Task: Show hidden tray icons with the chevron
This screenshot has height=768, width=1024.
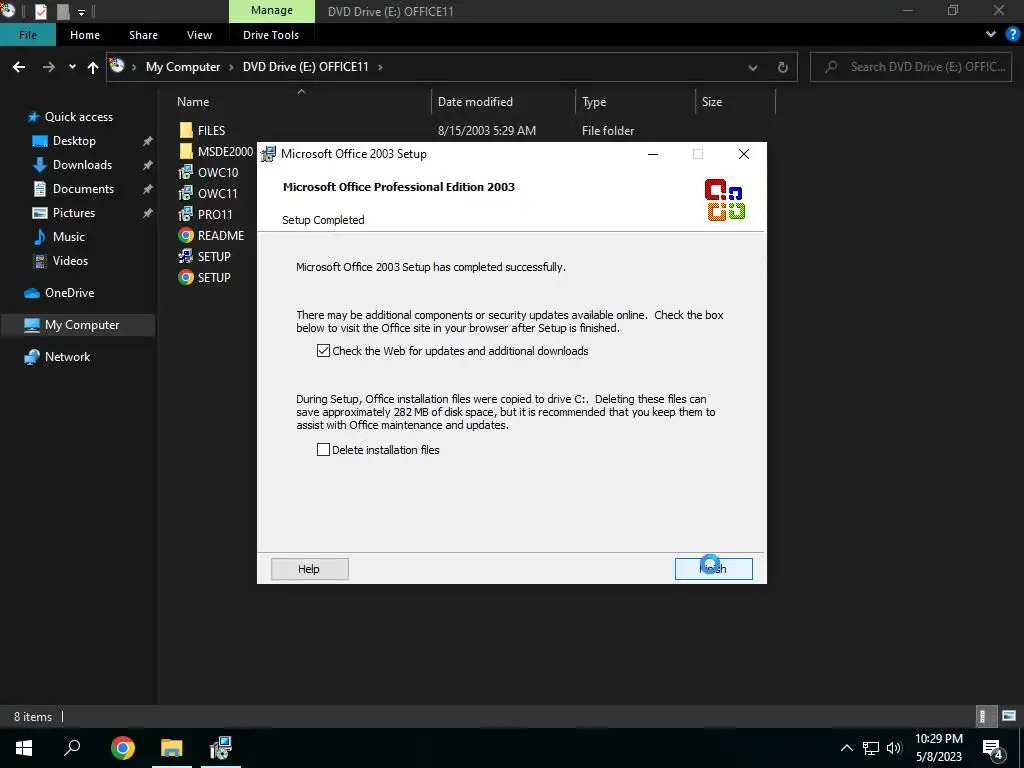Action: pos(846,748)
